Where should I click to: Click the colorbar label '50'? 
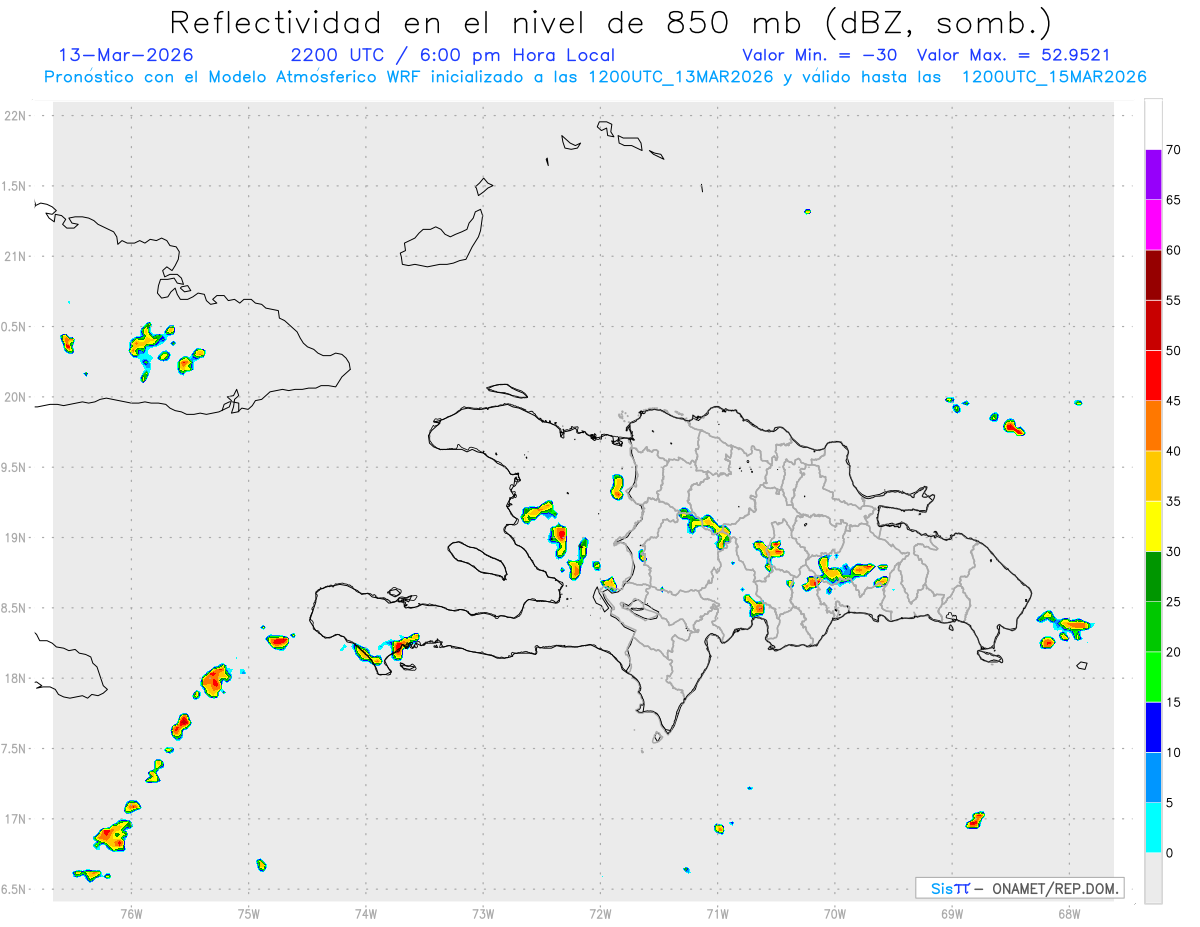click(1173, 351)
